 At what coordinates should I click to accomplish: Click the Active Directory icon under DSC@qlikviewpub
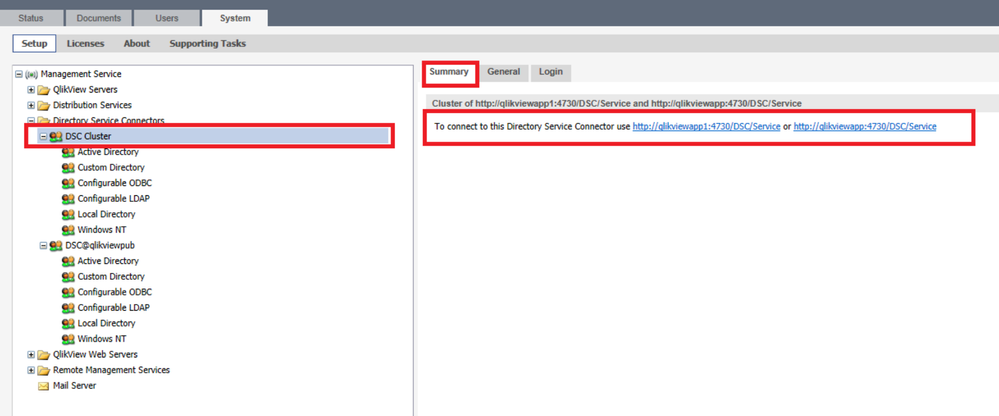68,261
